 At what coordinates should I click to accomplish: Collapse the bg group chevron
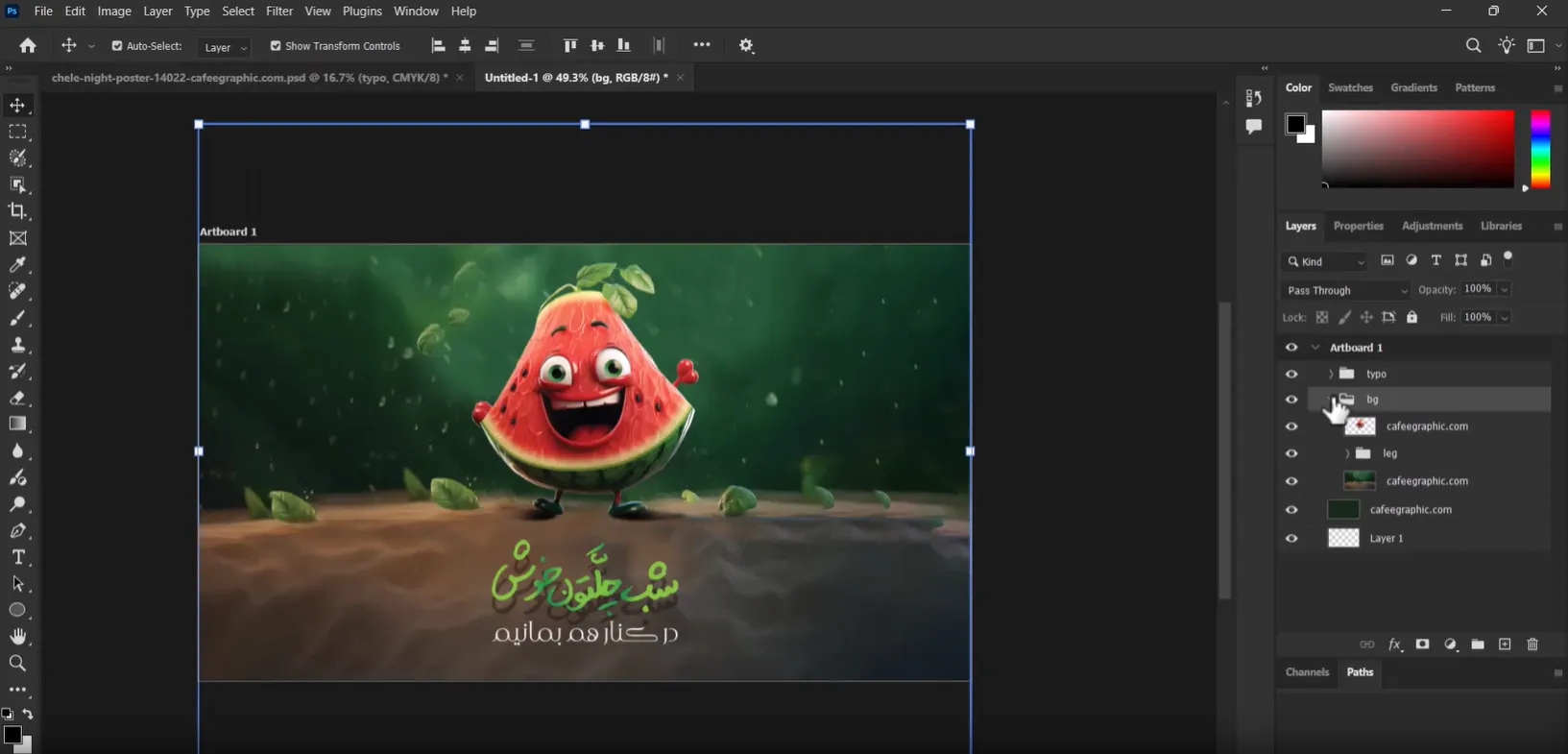tap(1331, 400)
